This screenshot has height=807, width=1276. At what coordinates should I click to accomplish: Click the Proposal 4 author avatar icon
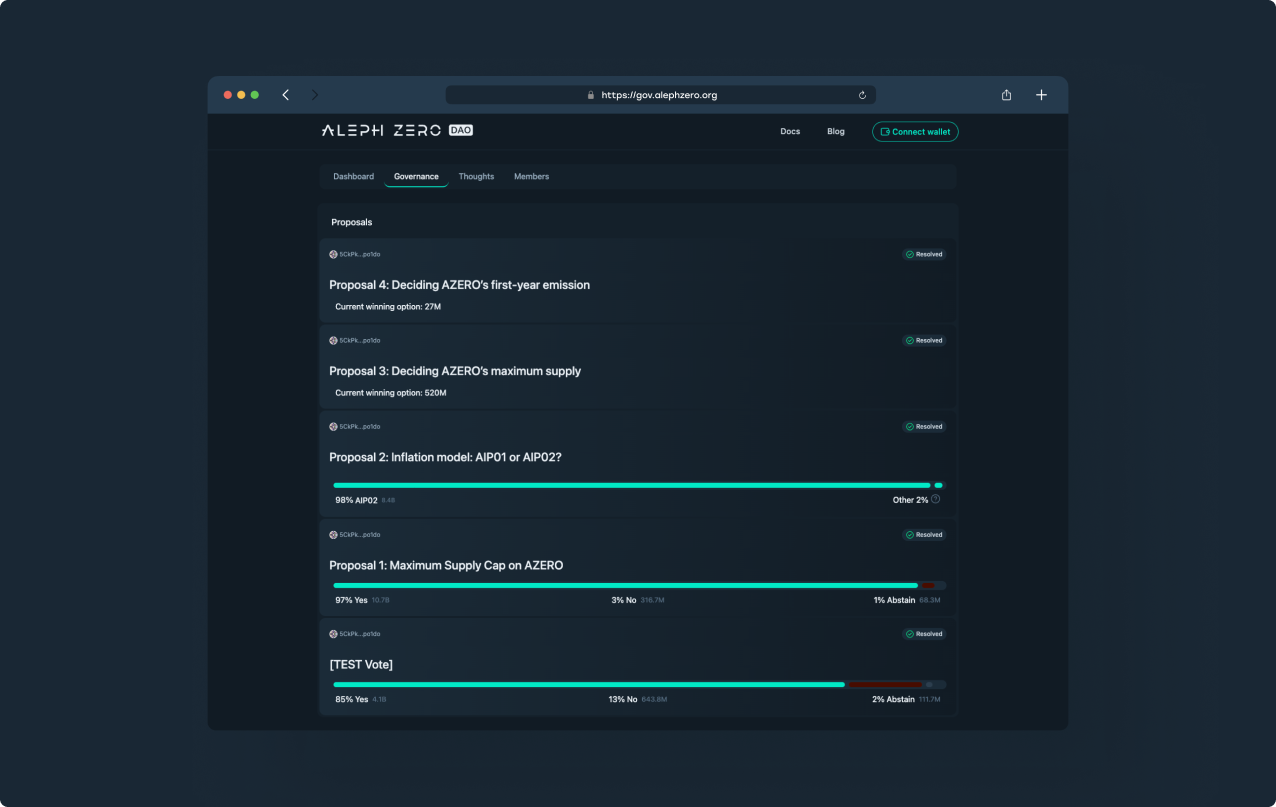(x=333, y=254)
